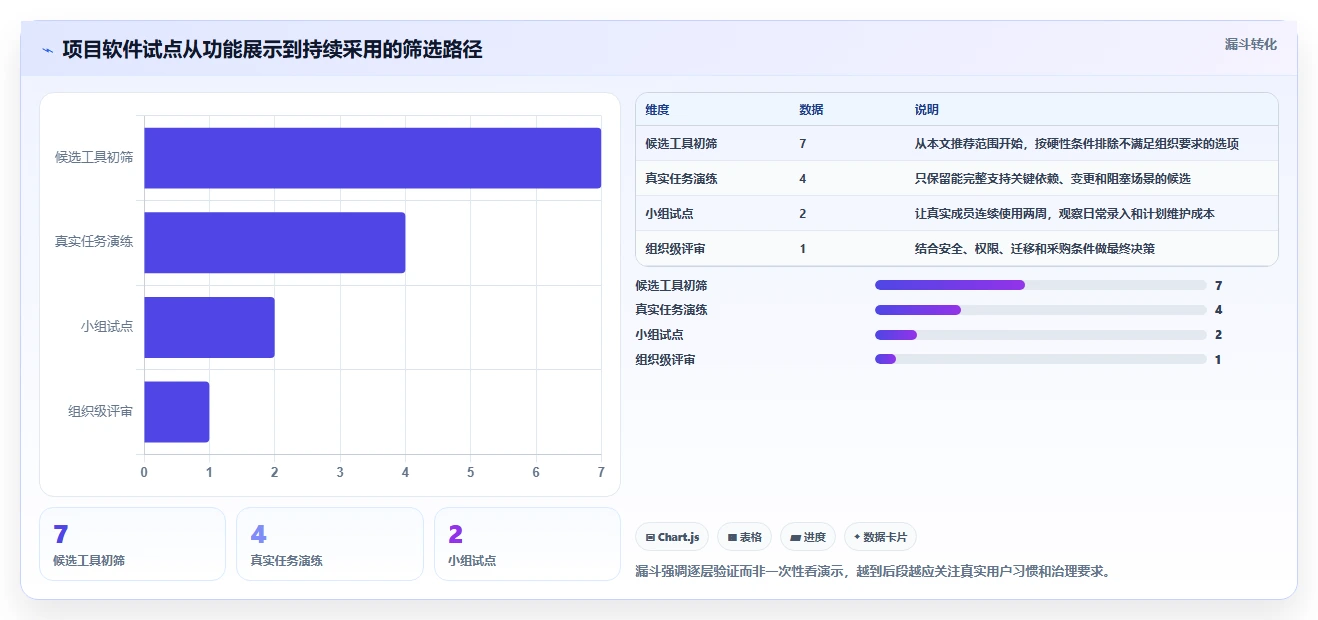Click the 候选工具初筛 bar in the chart
Screen dimensions: 1318x620
pos(372,158)
